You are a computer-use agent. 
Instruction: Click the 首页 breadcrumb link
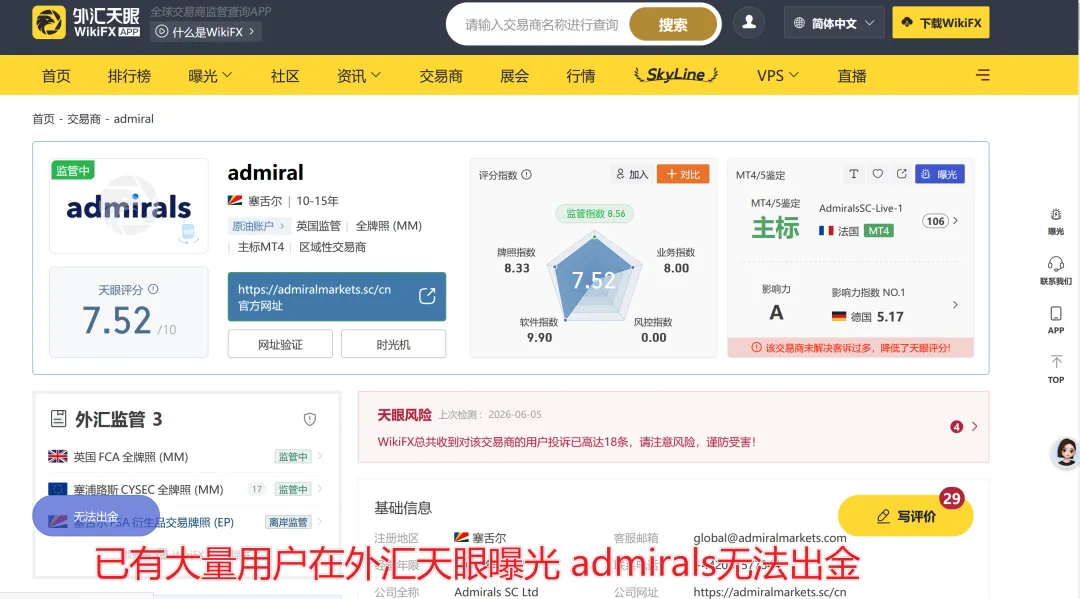point(43,119)
